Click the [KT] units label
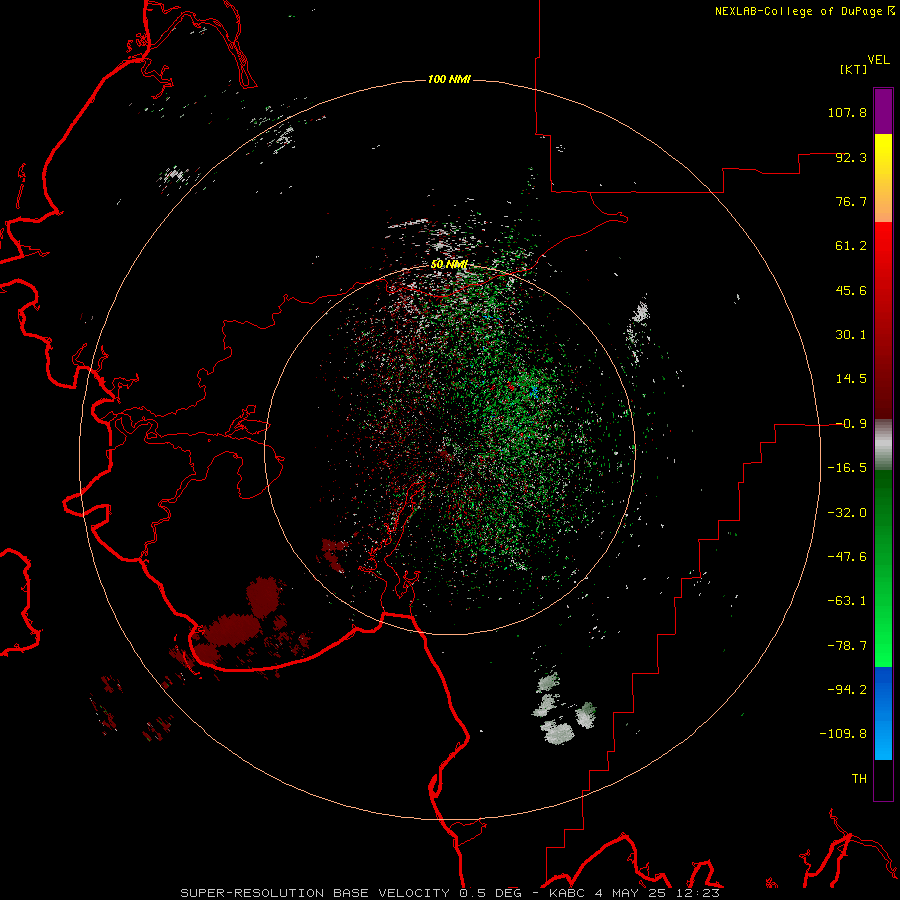 854,69
